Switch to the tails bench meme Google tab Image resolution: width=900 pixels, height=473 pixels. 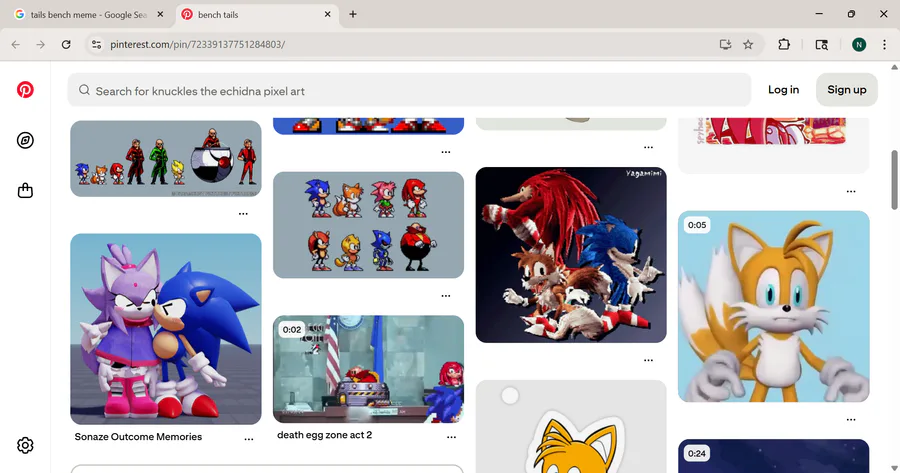[x=89, y=14]
